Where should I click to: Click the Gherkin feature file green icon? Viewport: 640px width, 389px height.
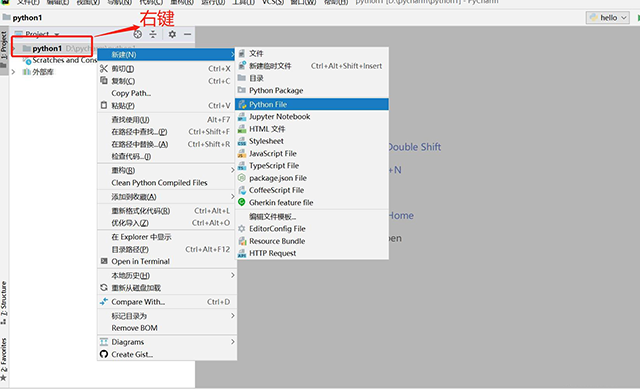242,202
